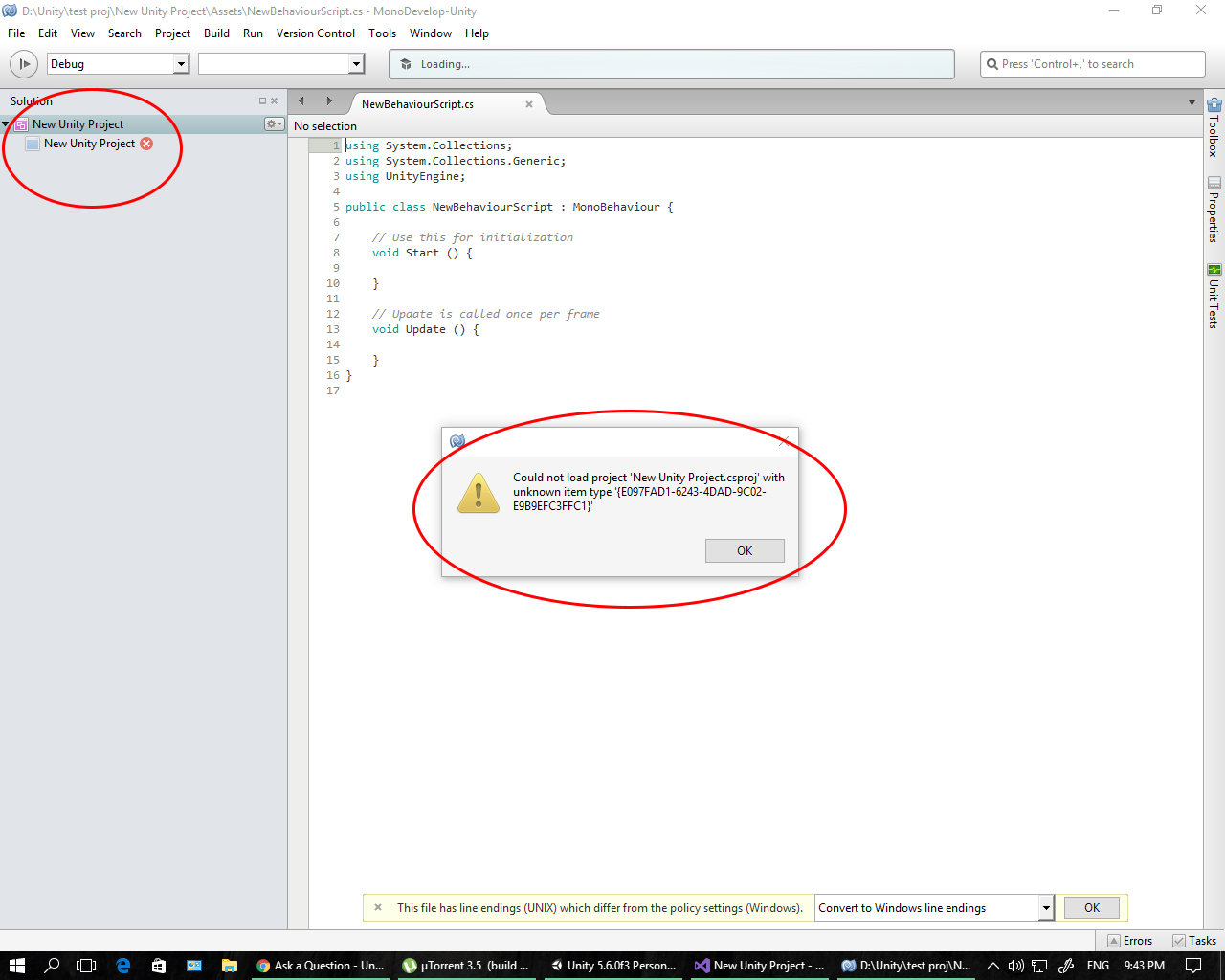Open the Build menu
The image size is (1225, 980).
click(x=216, y=33)
